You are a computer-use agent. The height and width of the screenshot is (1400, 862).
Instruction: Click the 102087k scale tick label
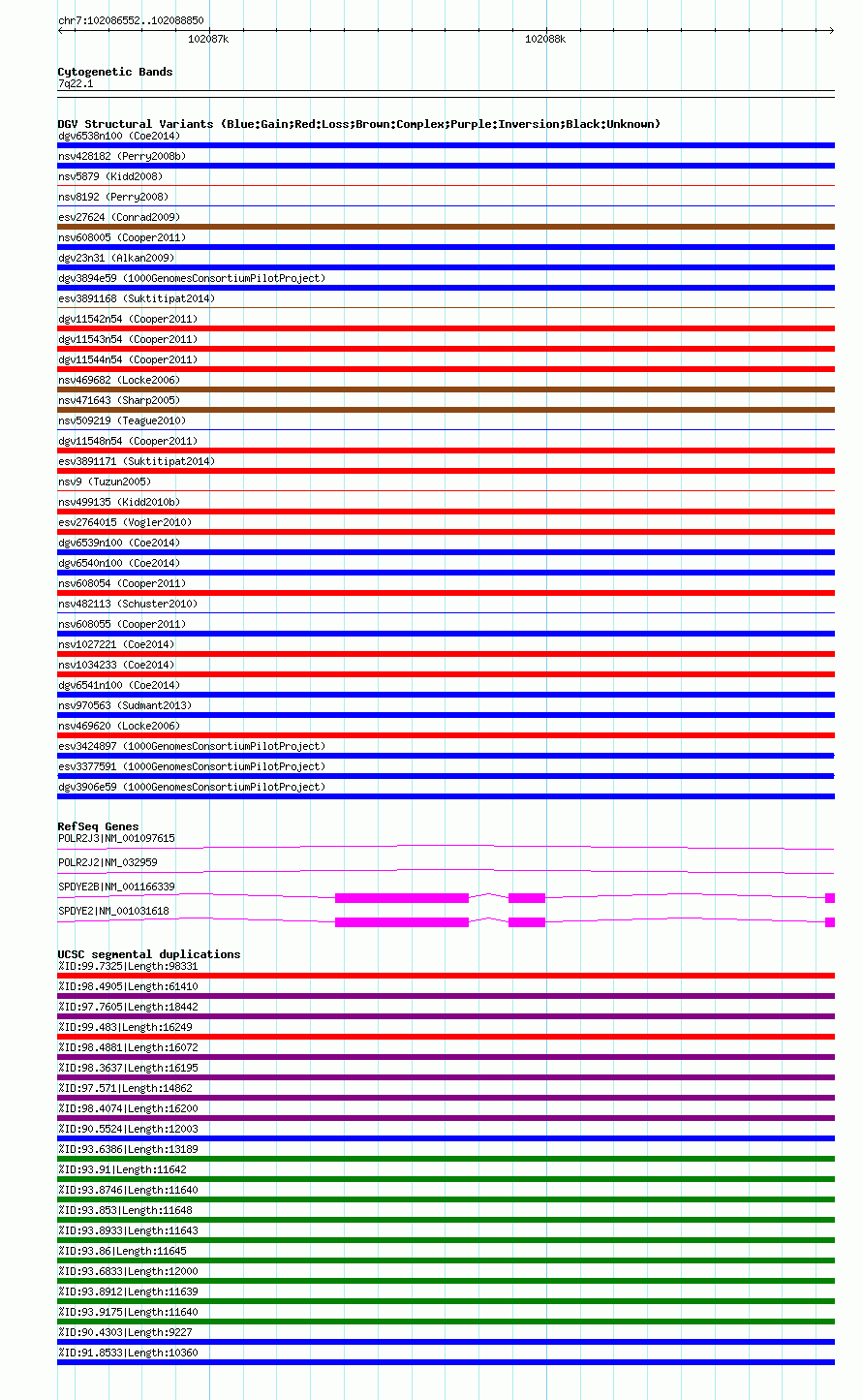(208, 39)
